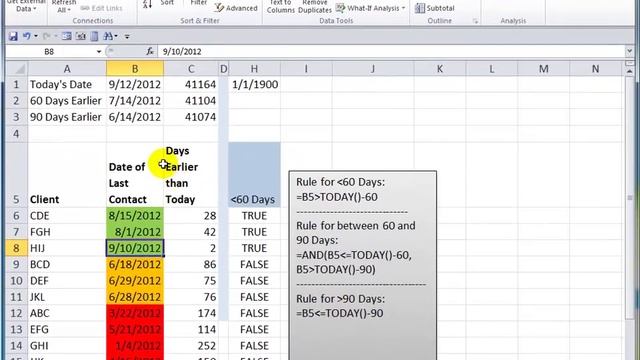Select column B header
This screenshot has height=360, width=640.
135,69
